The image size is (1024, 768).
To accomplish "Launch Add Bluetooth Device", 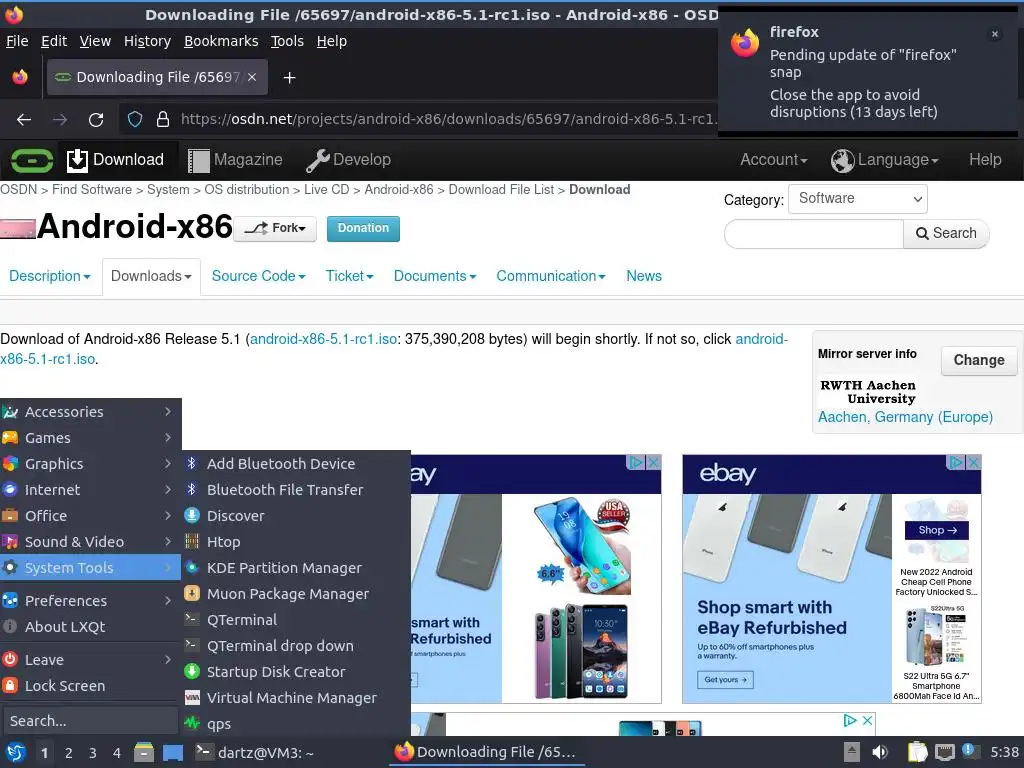I will click(x=296, y=464).
